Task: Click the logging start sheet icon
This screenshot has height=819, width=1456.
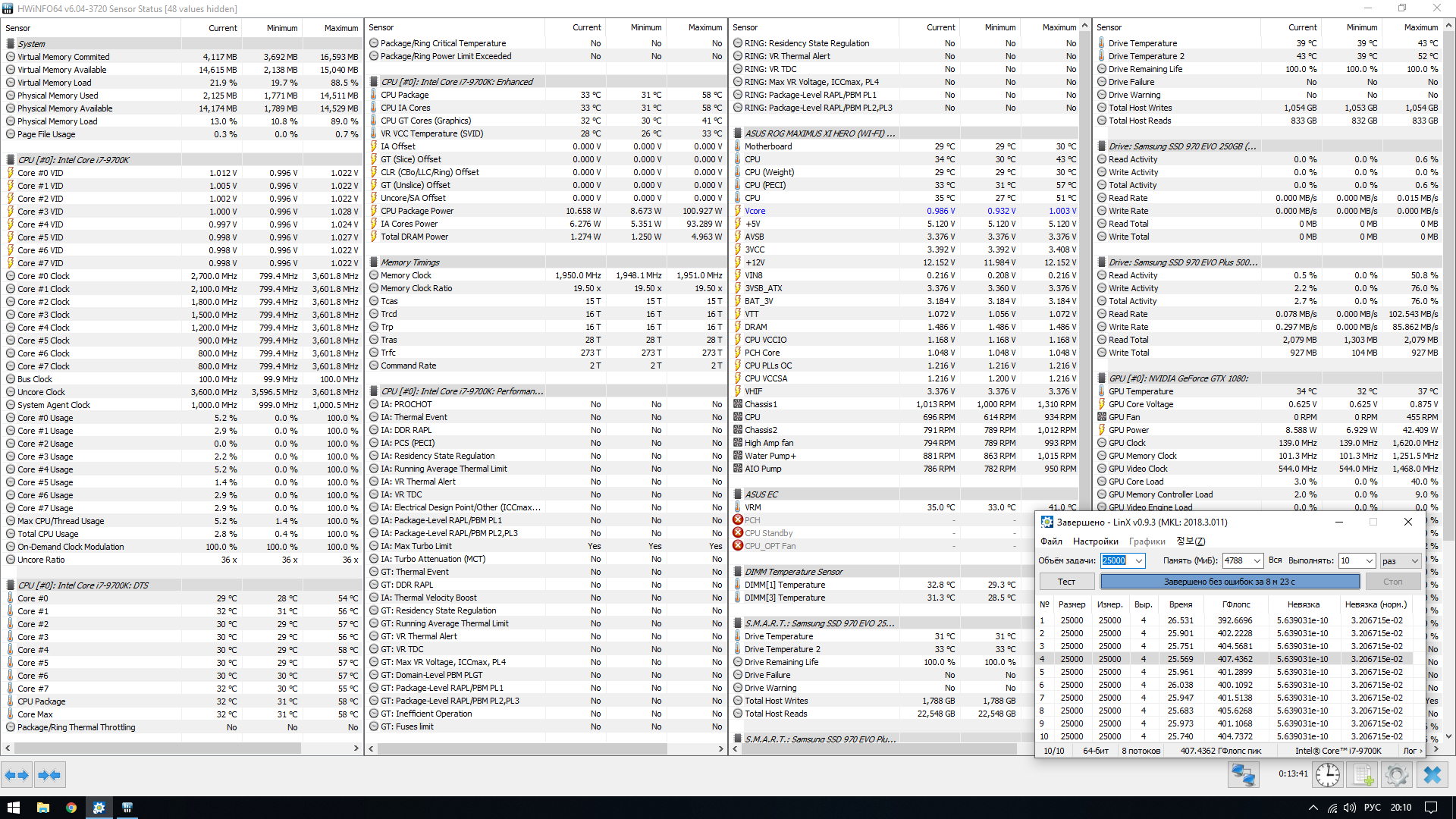Action: [x=1362, y=775]
